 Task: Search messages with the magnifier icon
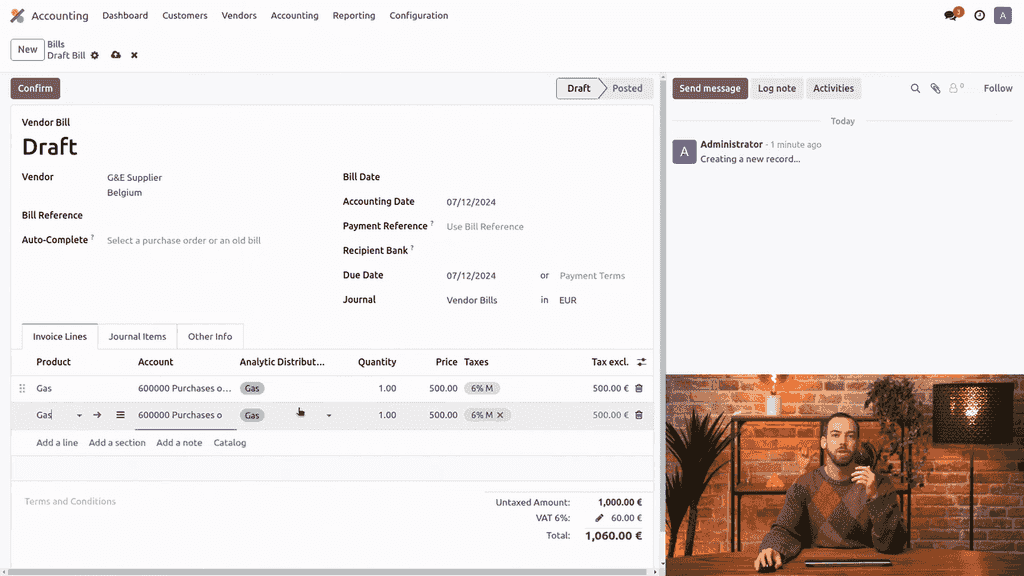(x=915, y=88)
